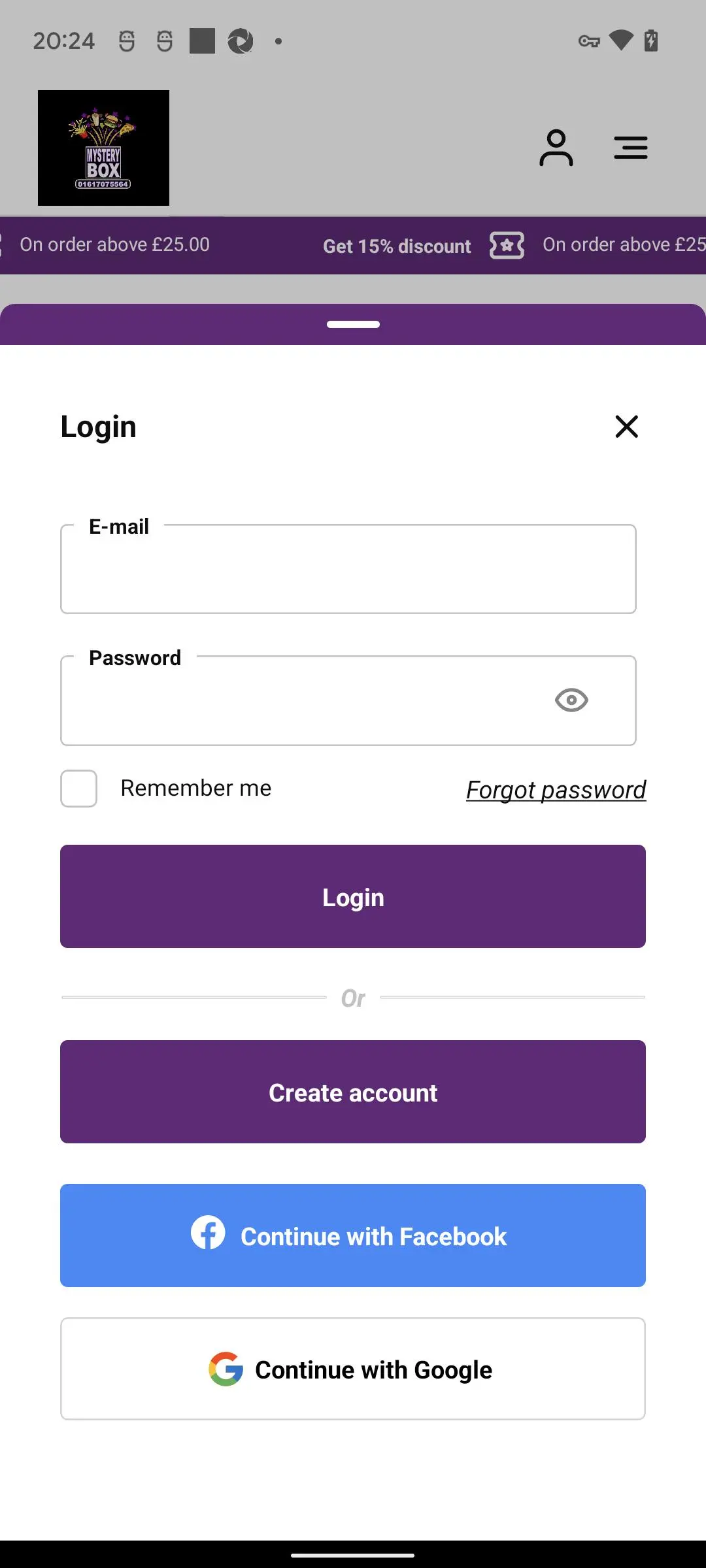Tap the Mystery Box logo

pyautogui.click(x=103, y=148)
